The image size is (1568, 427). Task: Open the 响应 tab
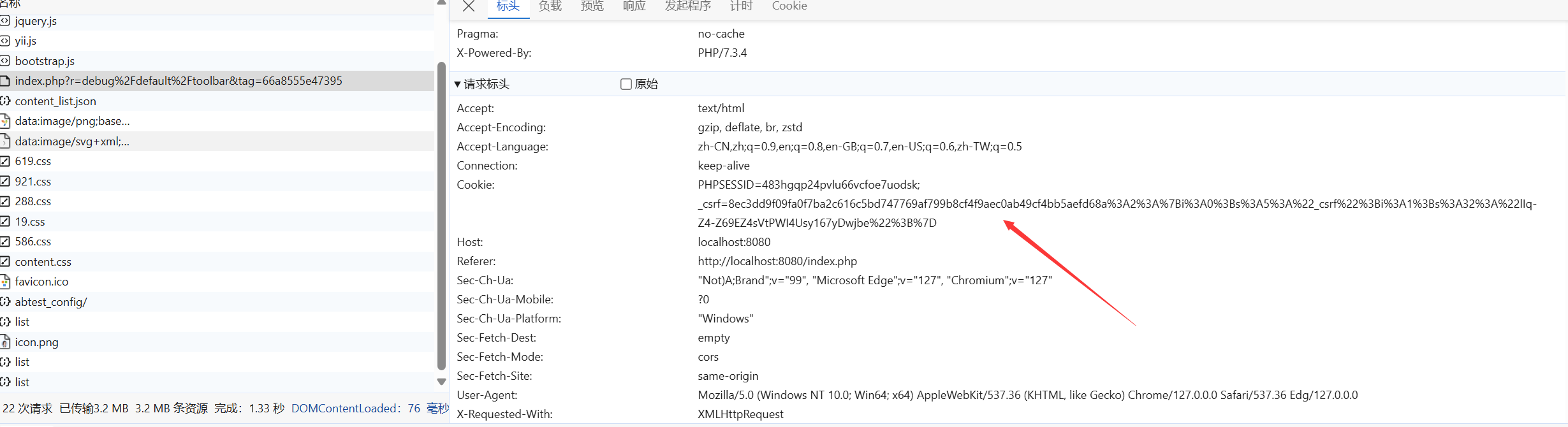pos(634,6)
